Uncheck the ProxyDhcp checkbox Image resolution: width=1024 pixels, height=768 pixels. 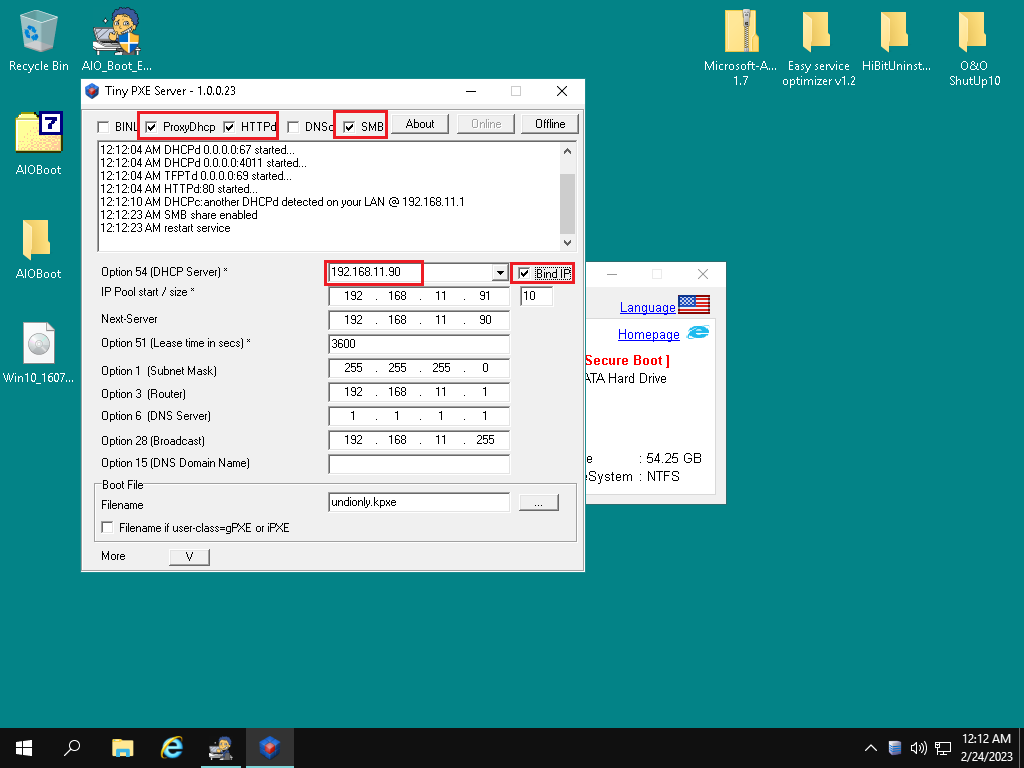tap(151, 127)
